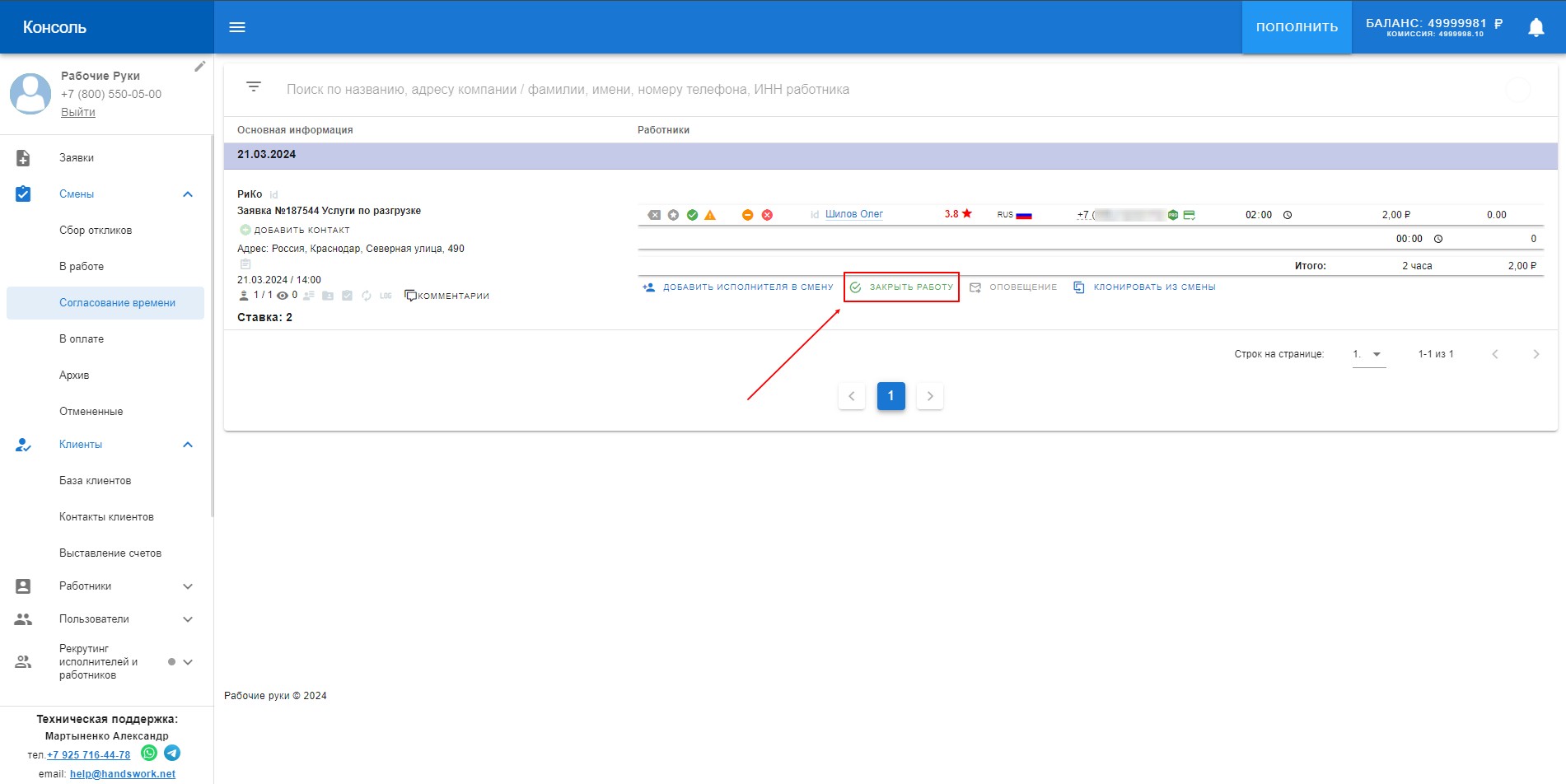This screenshot has height=784, width=1566.
Task: Click the red cross circle in Шилов Олег row
Action: 767,215
